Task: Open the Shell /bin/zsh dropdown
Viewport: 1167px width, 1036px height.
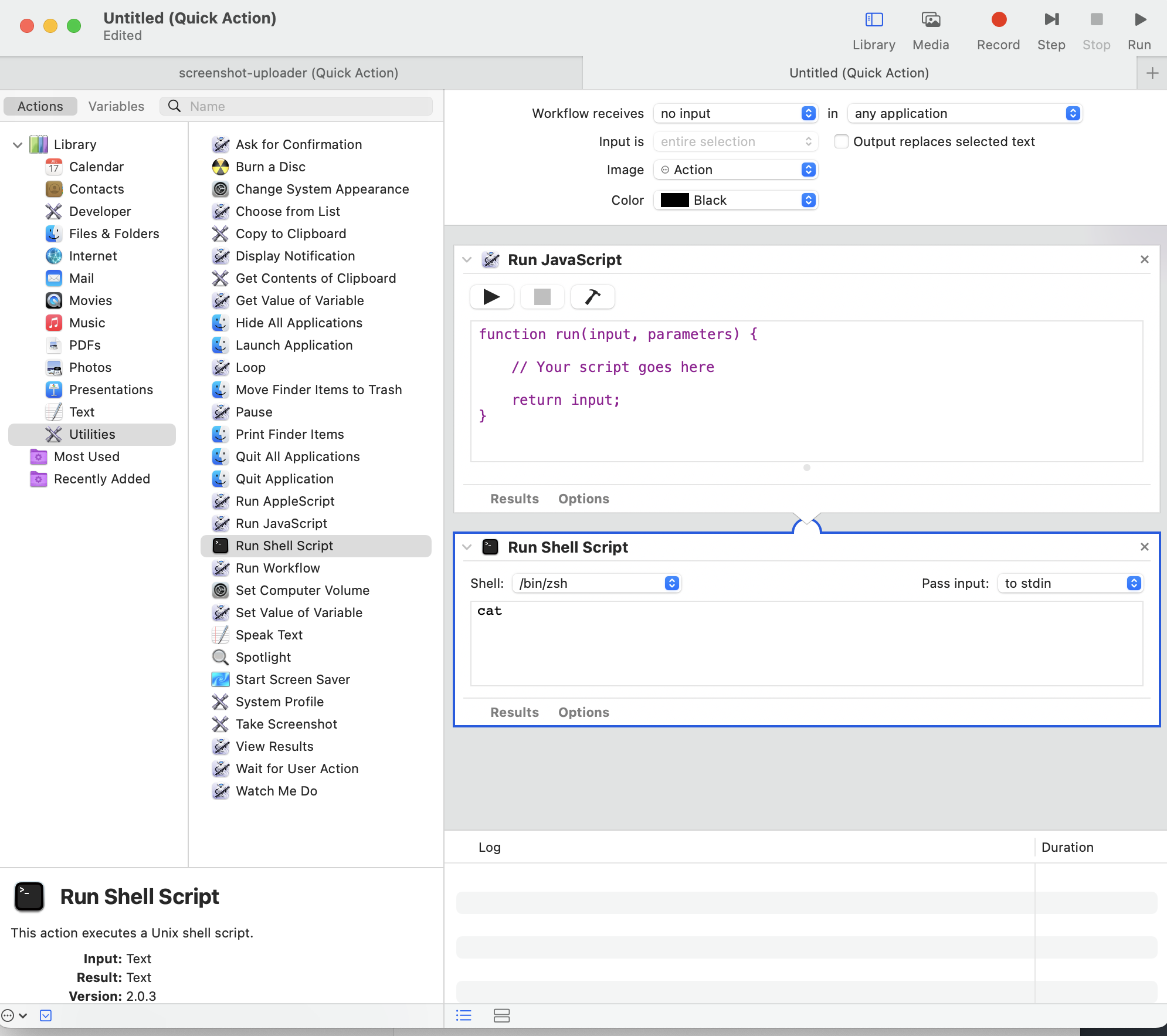Action: [596, 583]
